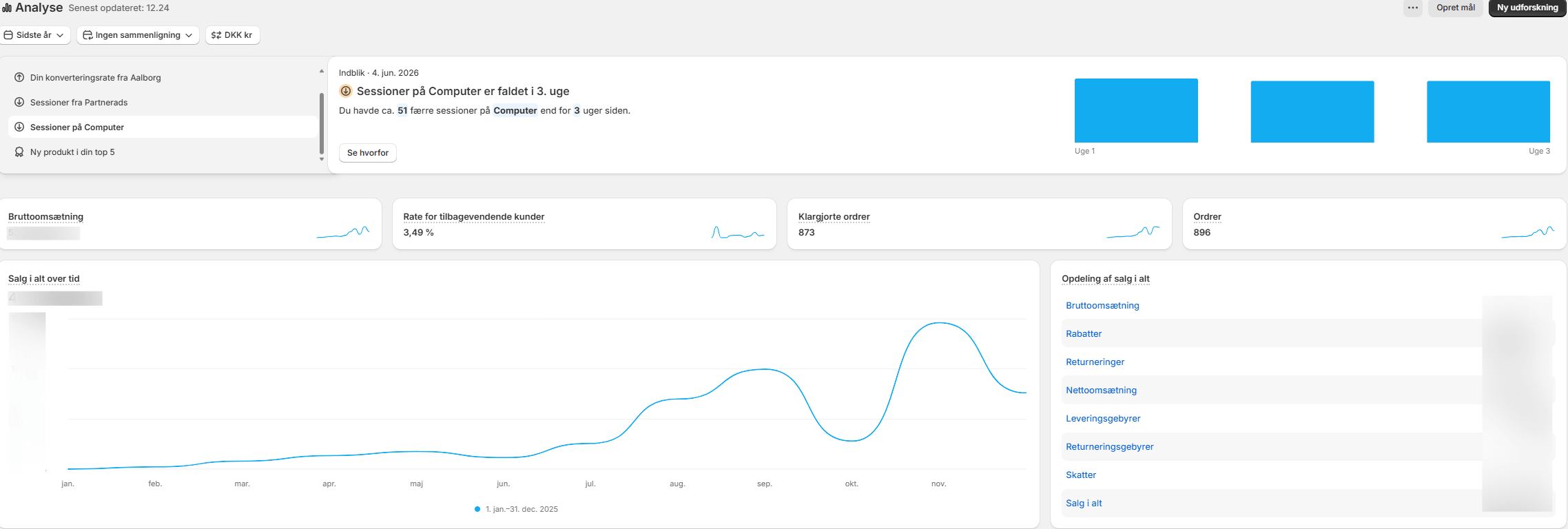
Task: Click the currency exchange icon beside DKK kr
Action: click(216, 35)
